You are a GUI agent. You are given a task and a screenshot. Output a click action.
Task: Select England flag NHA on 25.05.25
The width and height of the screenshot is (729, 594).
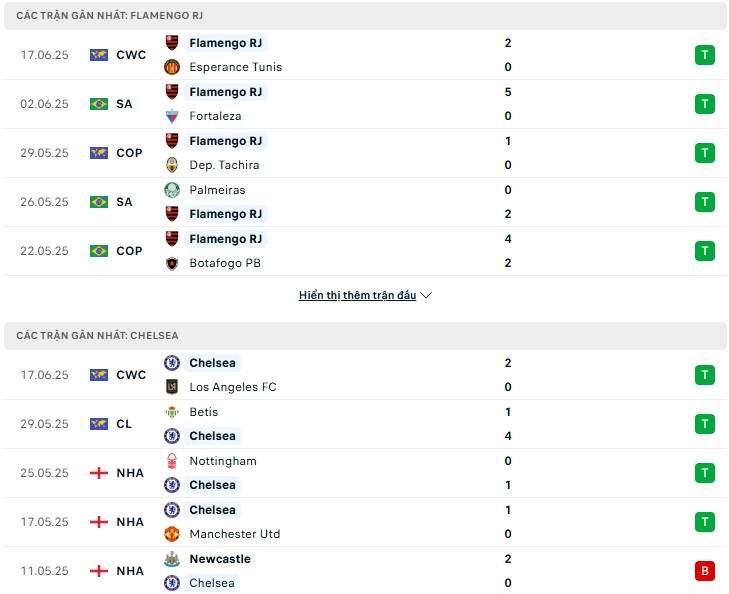point(117,473)
